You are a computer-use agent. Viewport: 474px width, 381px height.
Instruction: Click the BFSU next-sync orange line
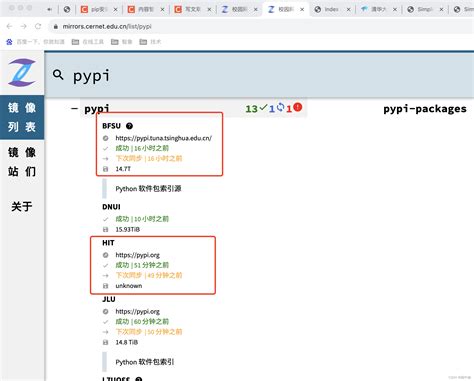(x=149, y=158)
